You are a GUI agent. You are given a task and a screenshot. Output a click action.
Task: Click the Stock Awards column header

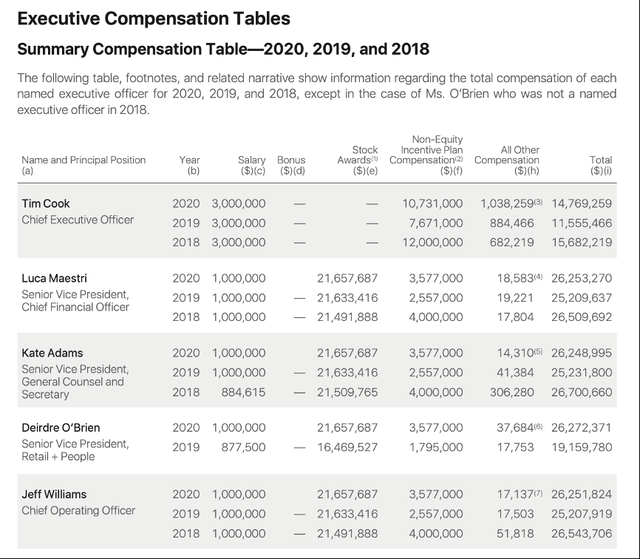[x=358, y=160]
